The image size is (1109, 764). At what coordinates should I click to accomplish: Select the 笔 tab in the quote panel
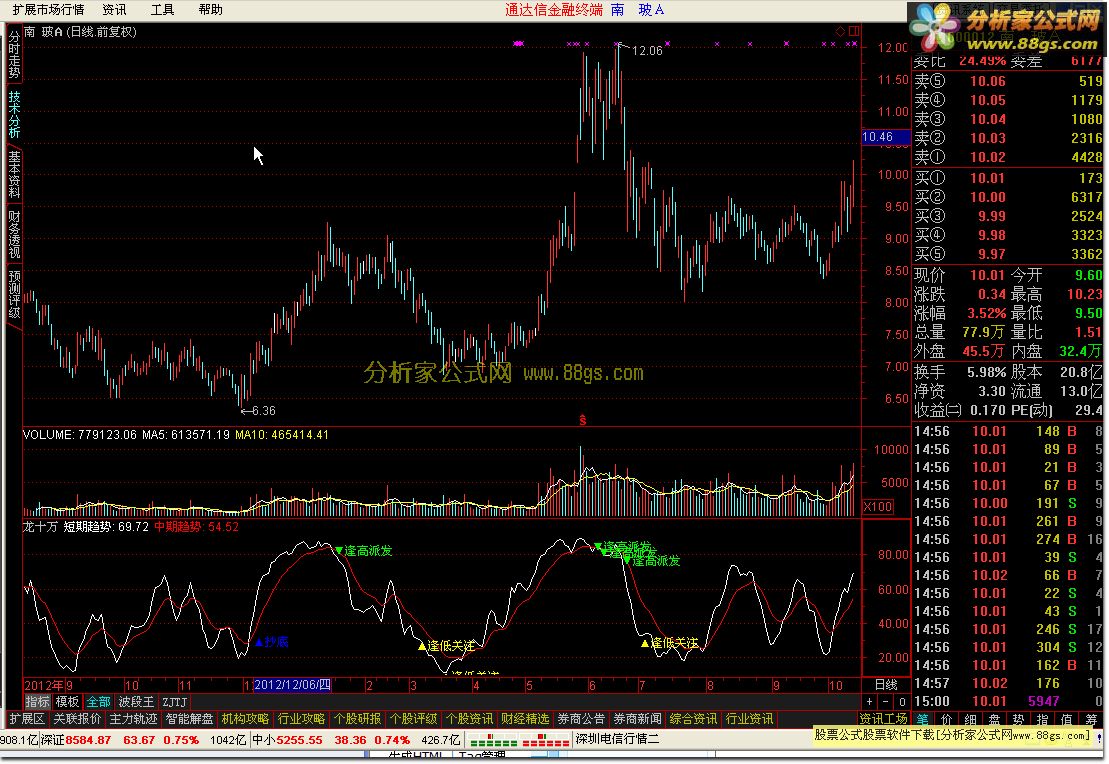tap(923, 719)
